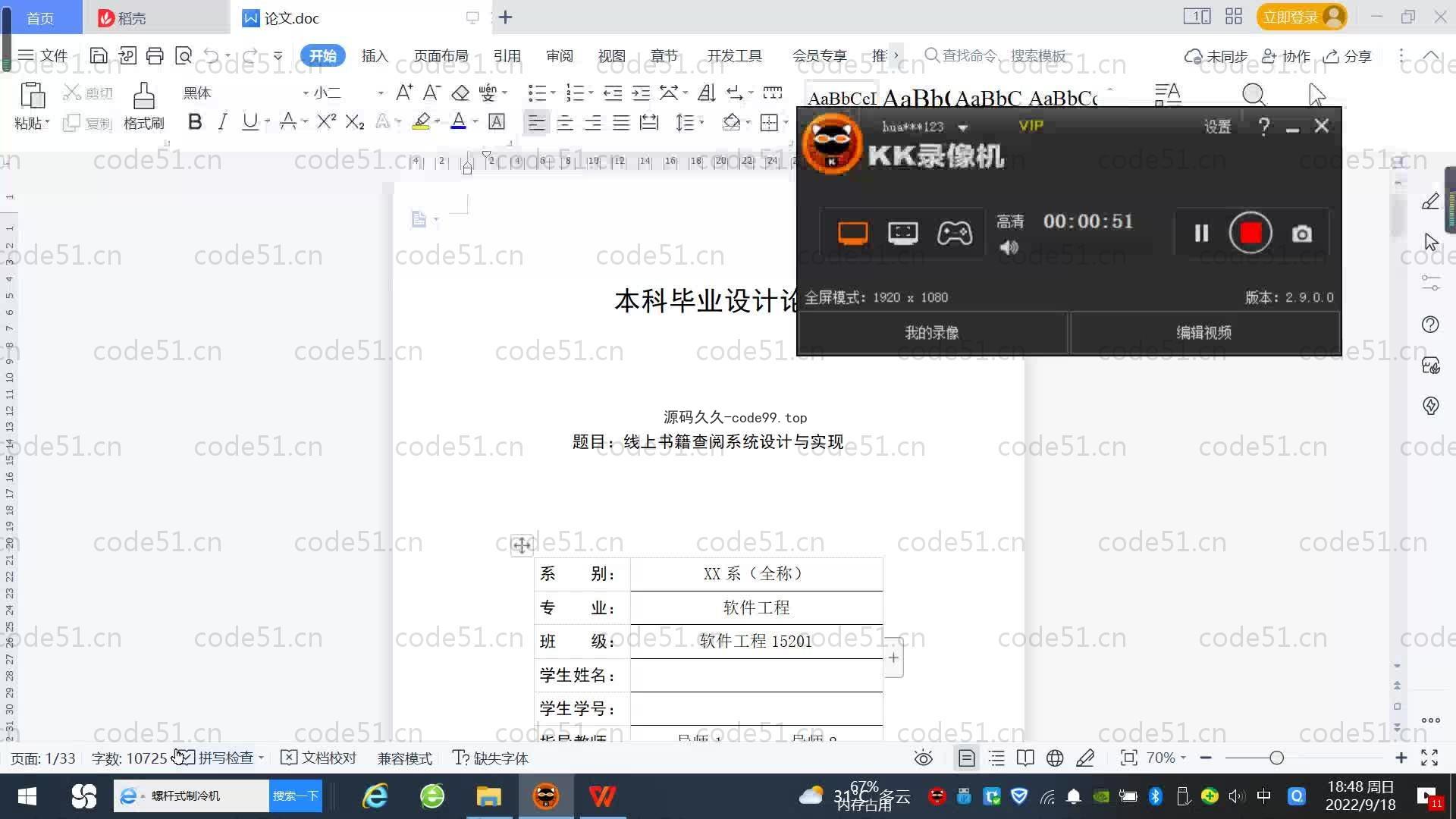Pause the KK recording
This screenshot has width=1456, height=819.
(x=1201, y=233)
